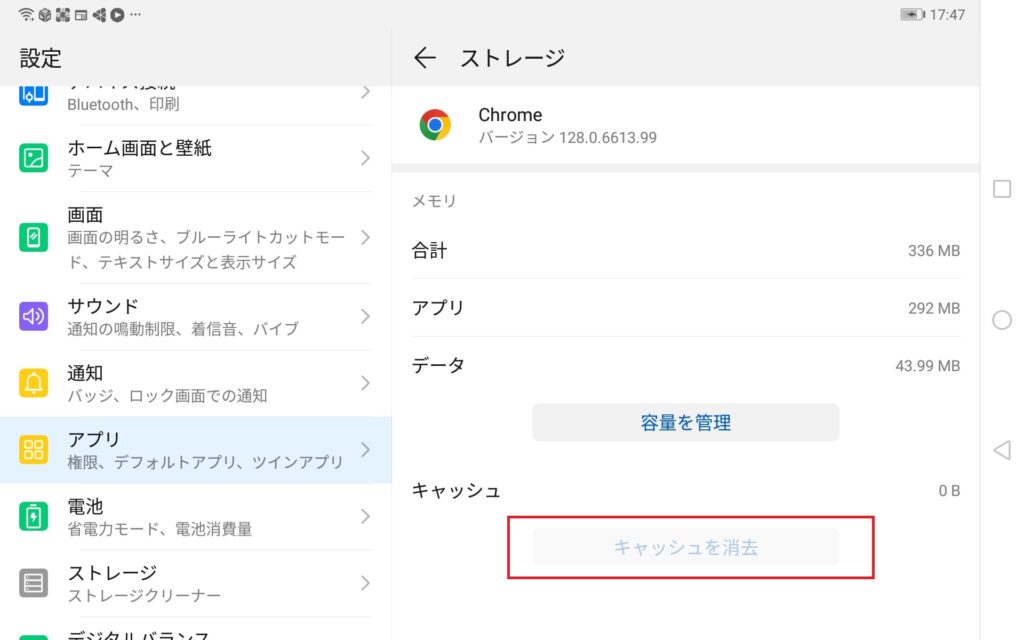Screen dimensions: 1024x640
Task: Tap the Wi-Fi status icon
Action: (26, 14)
